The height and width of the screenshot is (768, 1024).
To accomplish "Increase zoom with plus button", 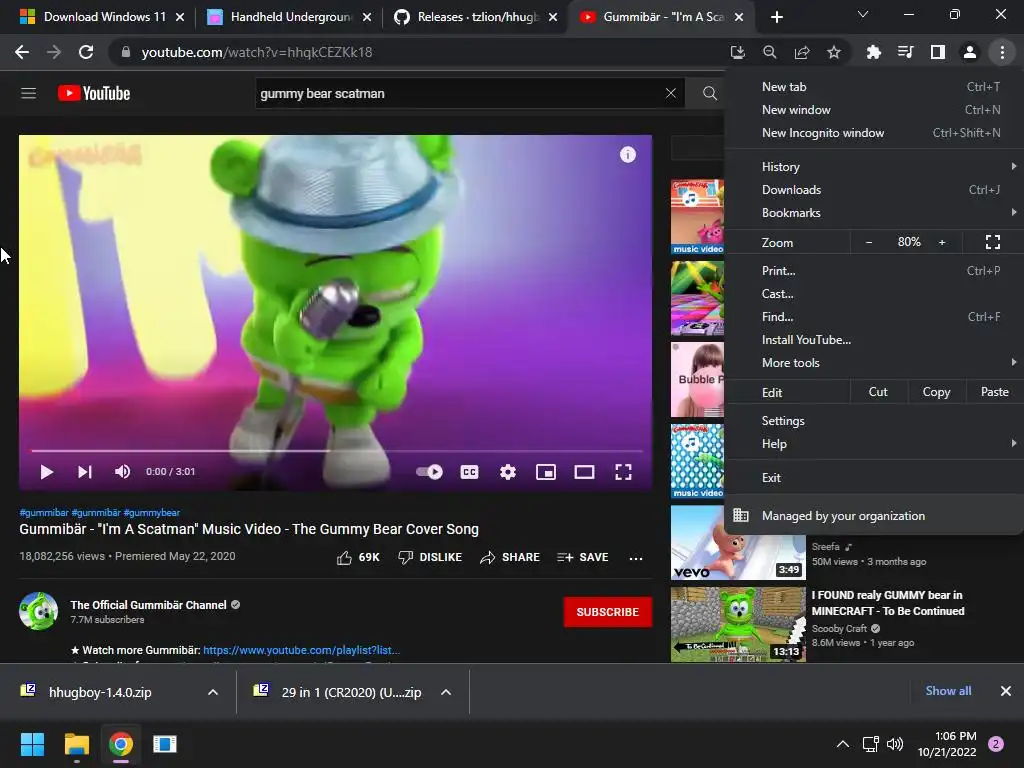I will point(942,242).
